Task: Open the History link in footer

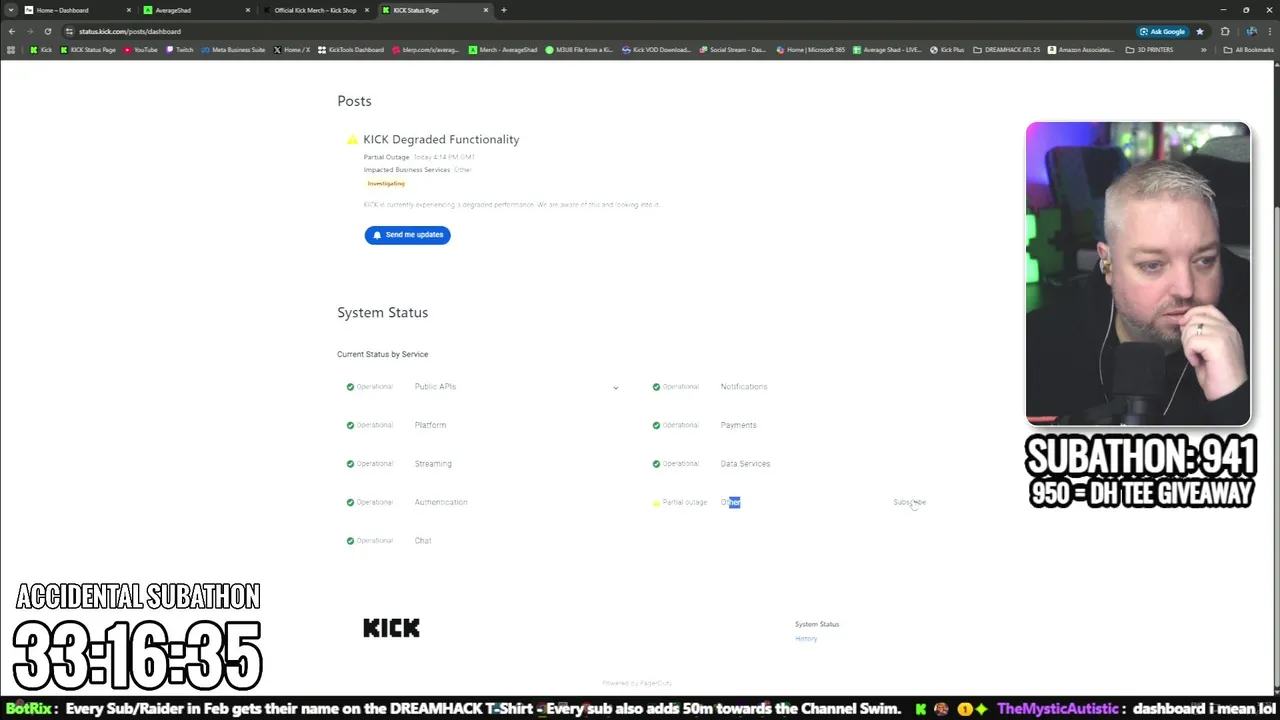Action: pos(806,639)
